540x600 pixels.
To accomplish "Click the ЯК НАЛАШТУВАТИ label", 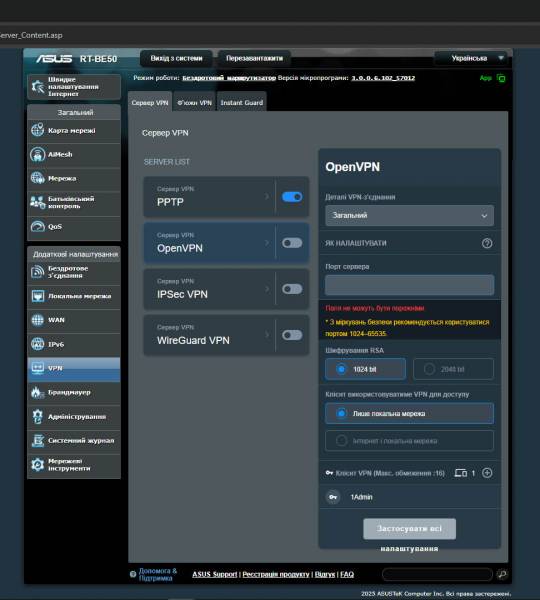I will click(x=356, y=243).
